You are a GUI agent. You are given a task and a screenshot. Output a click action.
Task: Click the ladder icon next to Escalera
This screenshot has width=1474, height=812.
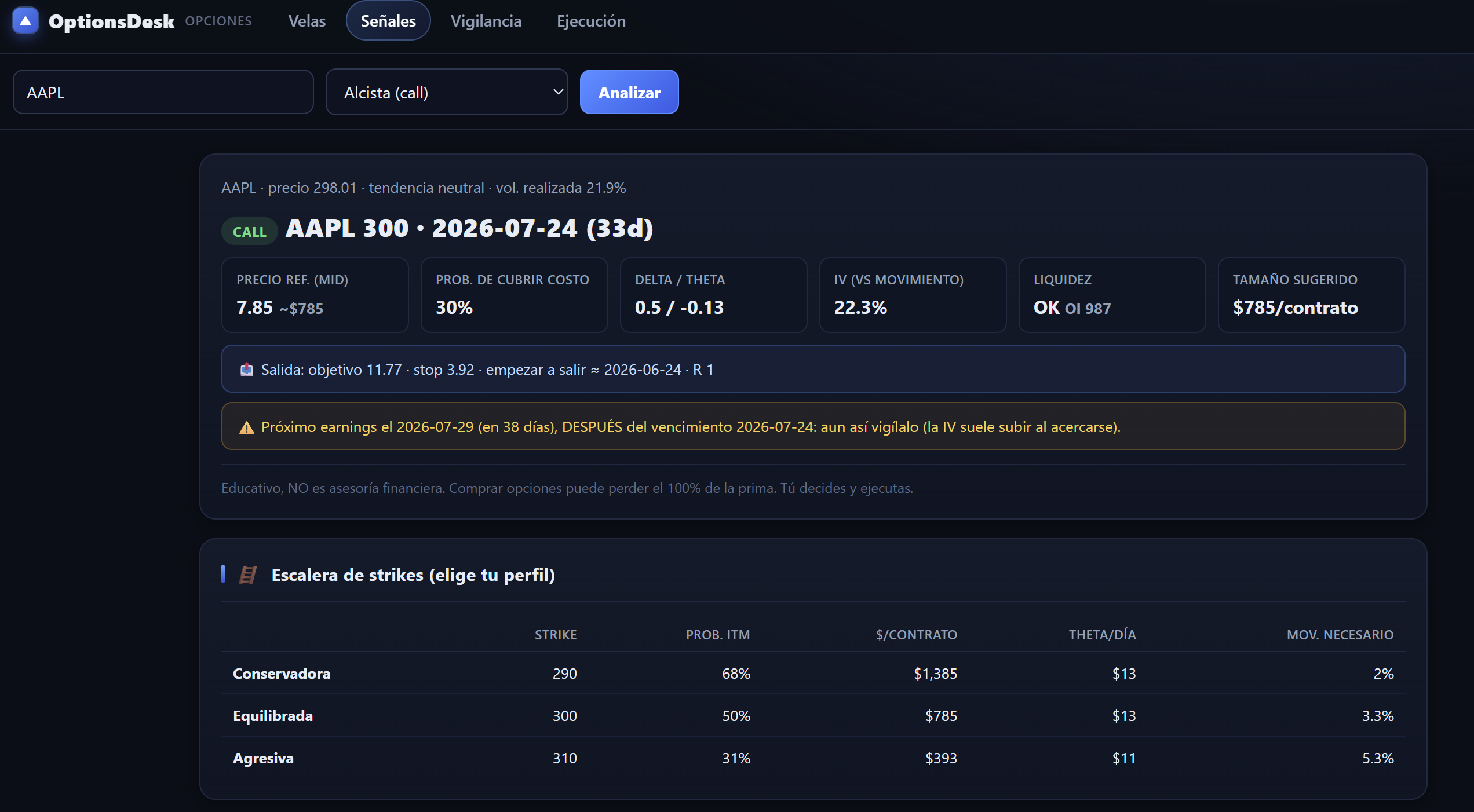pos(248,575)
